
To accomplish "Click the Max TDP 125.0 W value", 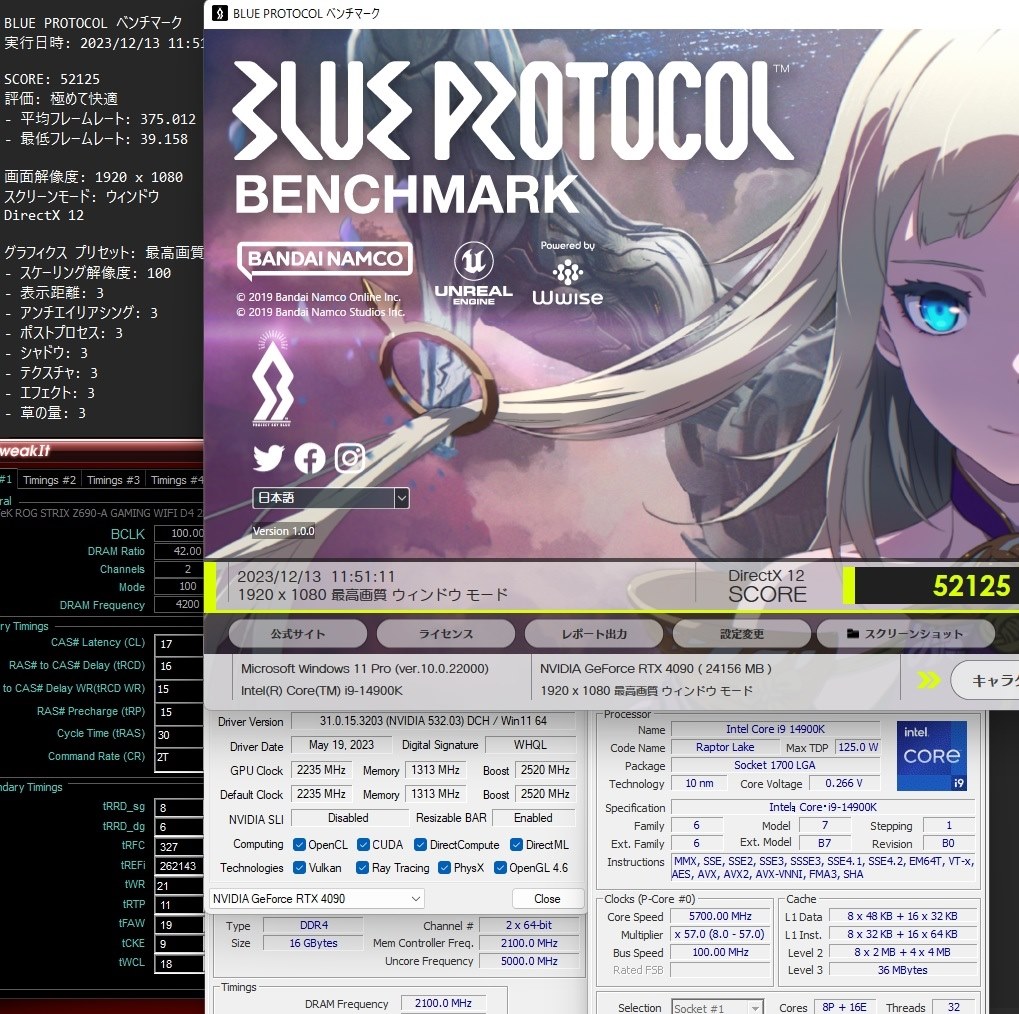I will click(858, 748).
